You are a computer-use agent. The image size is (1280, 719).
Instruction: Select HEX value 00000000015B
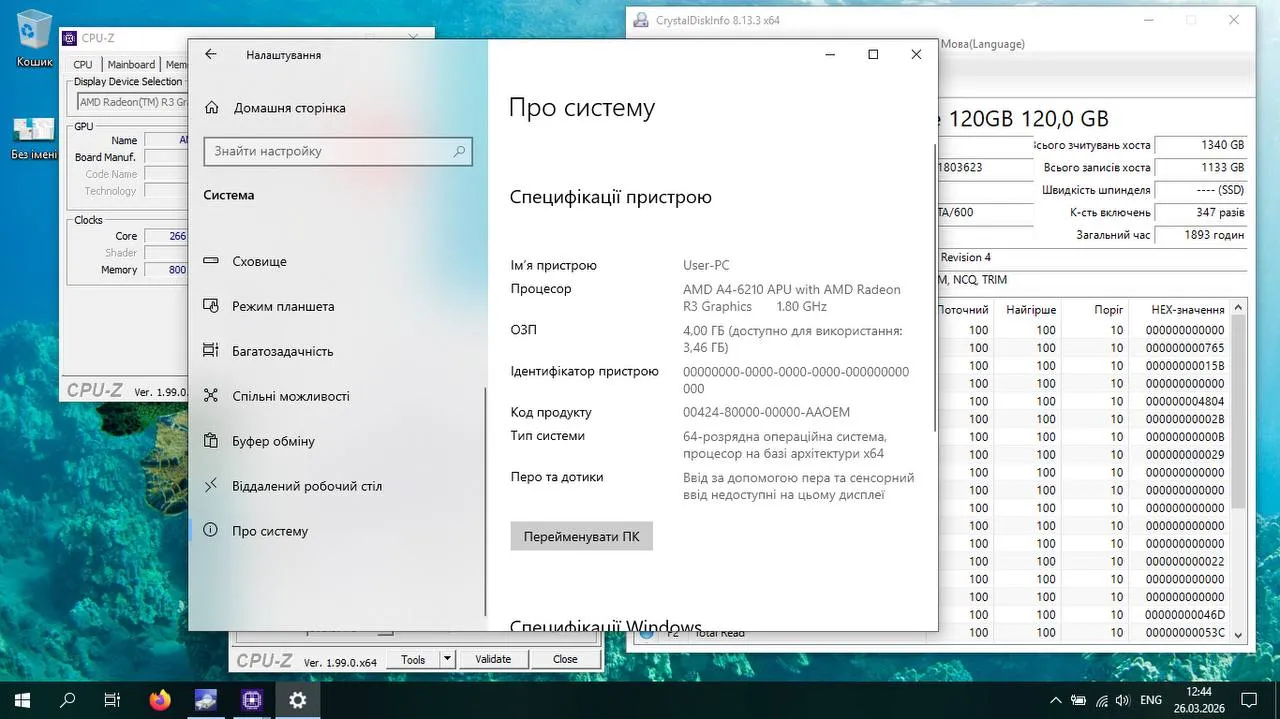click(x=1185, y=366)
